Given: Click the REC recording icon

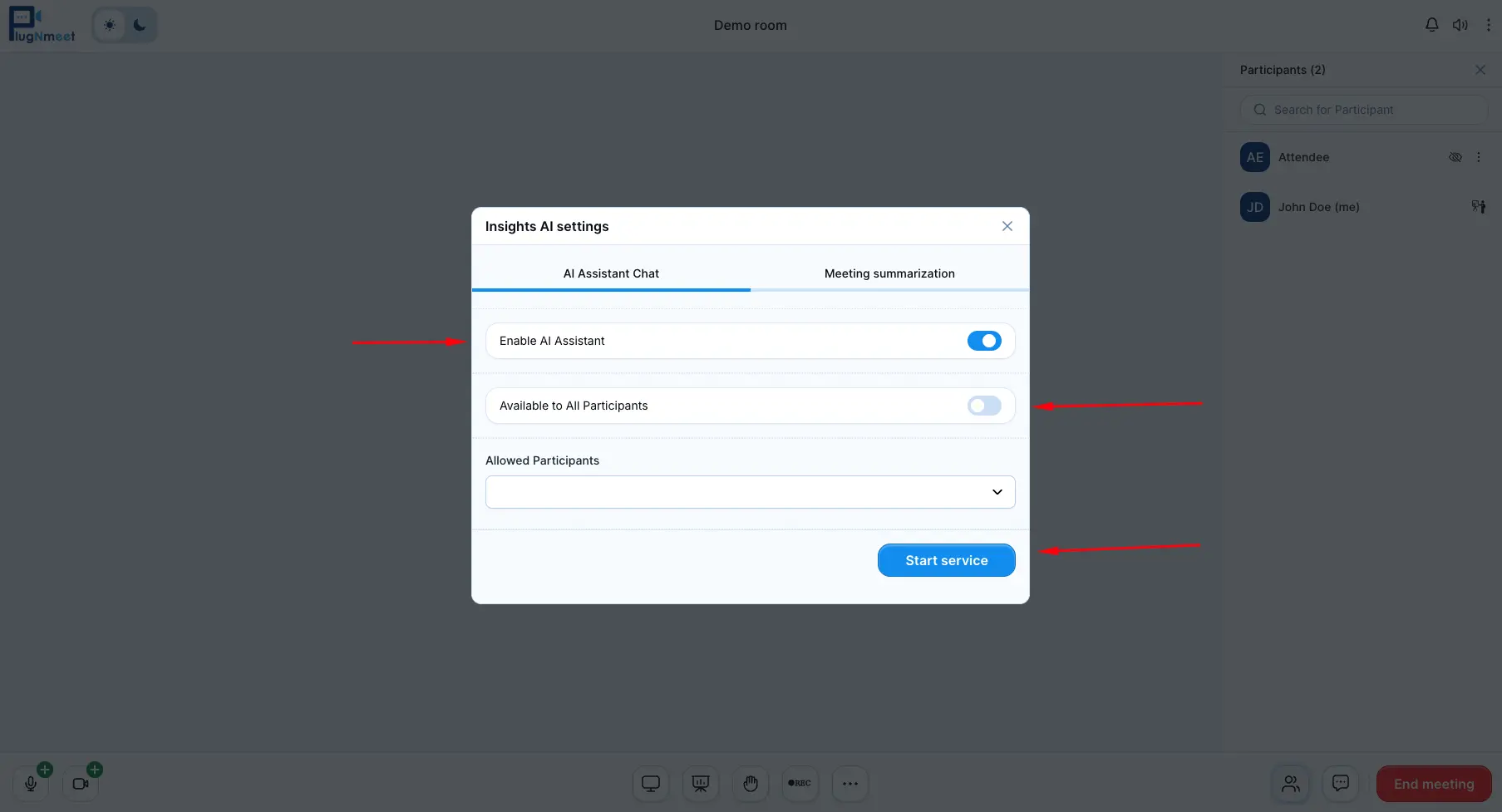Looking at the screenshot, I should [800, 784].
